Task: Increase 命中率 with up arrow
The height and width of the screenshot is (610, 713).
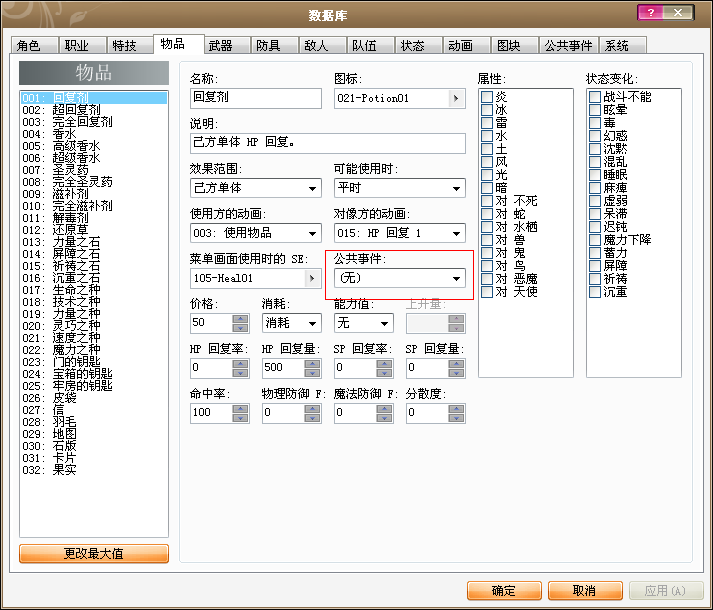Action: click(x=241, y=408)
